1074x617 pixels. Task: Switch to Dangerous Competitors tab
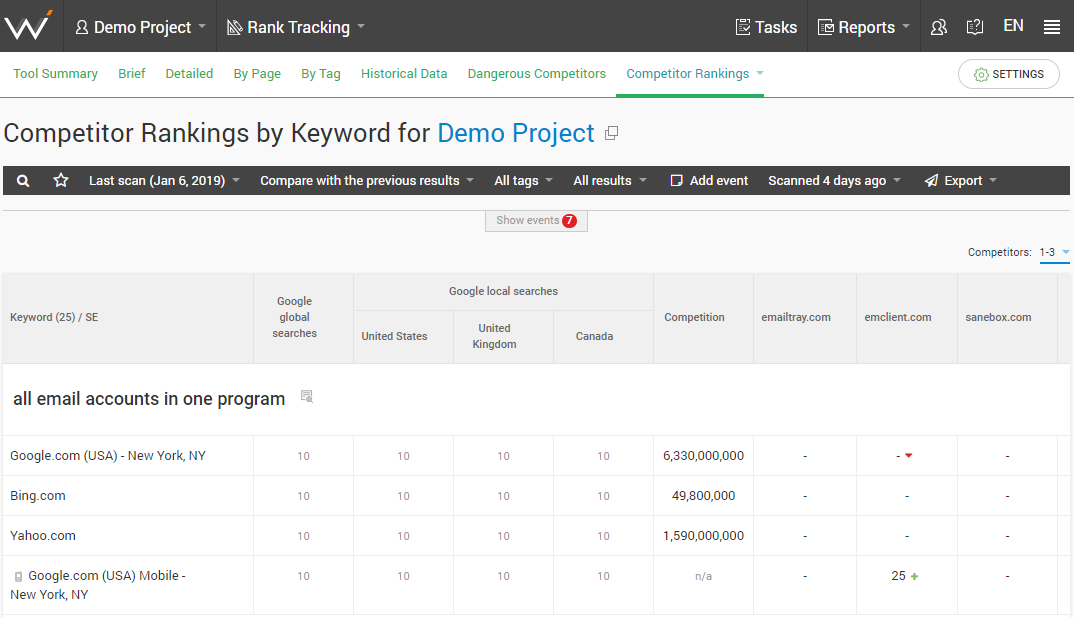click(x=536, y=73)
